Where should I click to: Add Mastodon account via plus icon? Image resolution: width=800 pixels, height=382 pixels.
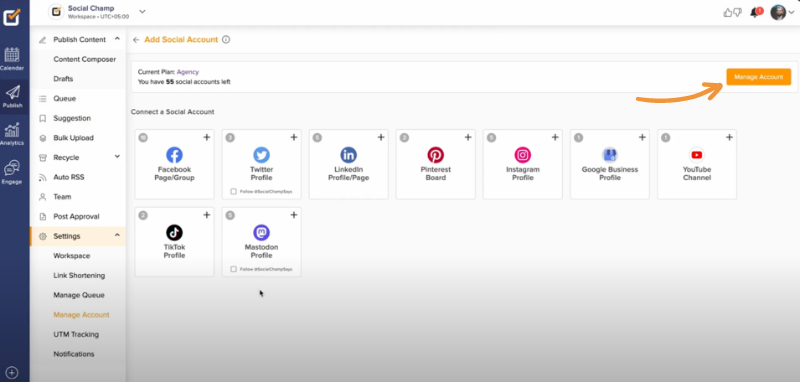click(294, 215)
